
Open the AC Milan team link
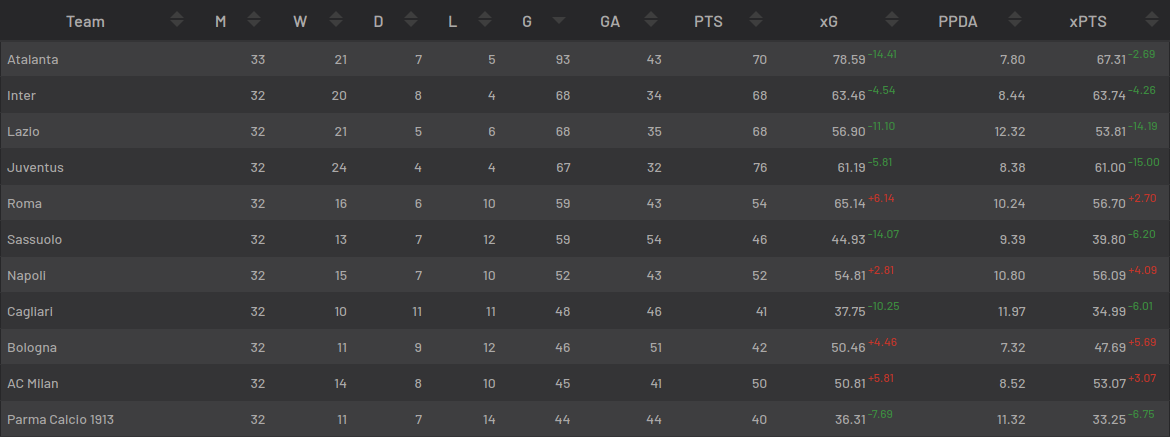point(33,384)
